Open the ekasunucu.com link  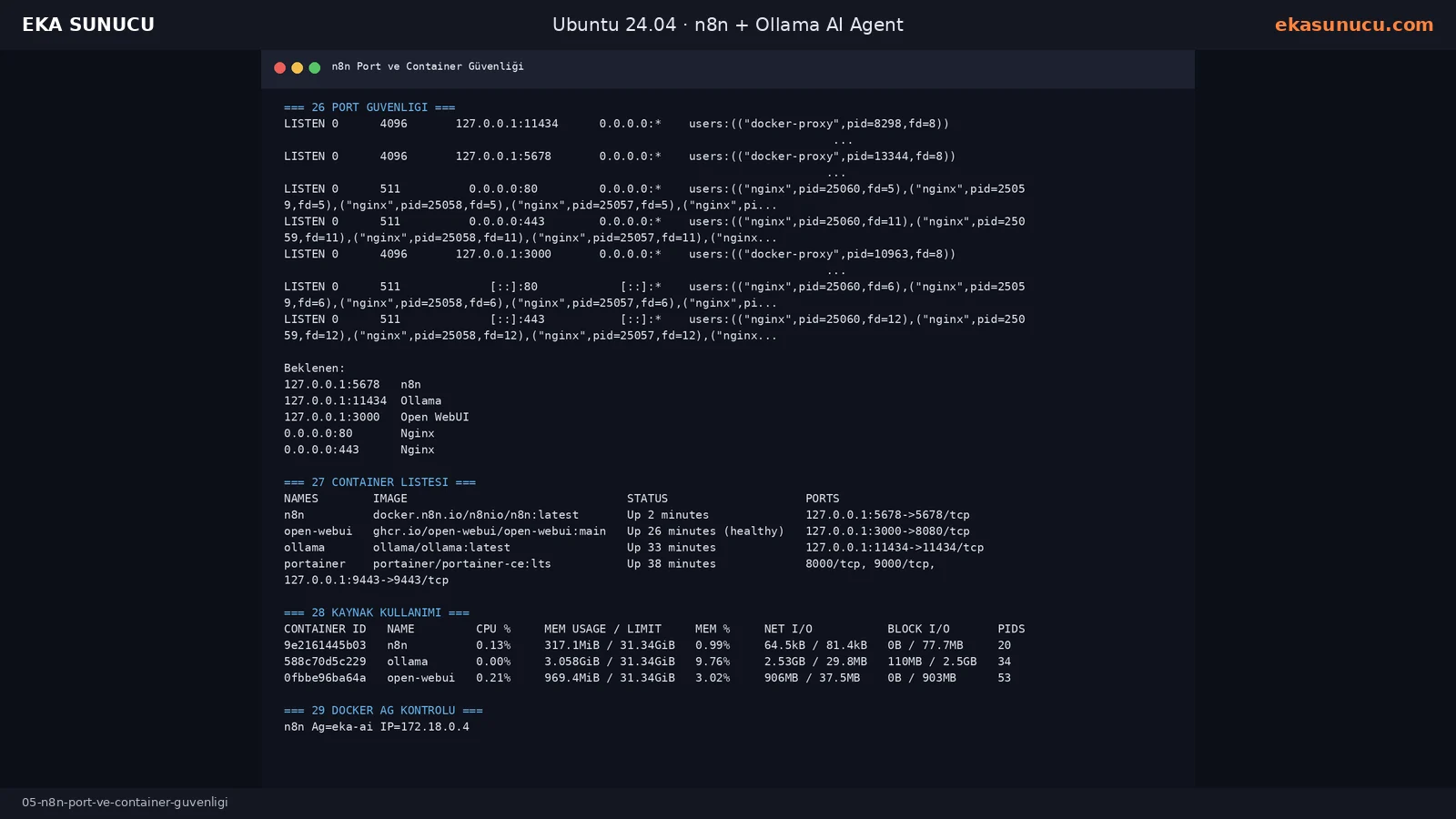pyautogui.click(x=1353, y=25)
